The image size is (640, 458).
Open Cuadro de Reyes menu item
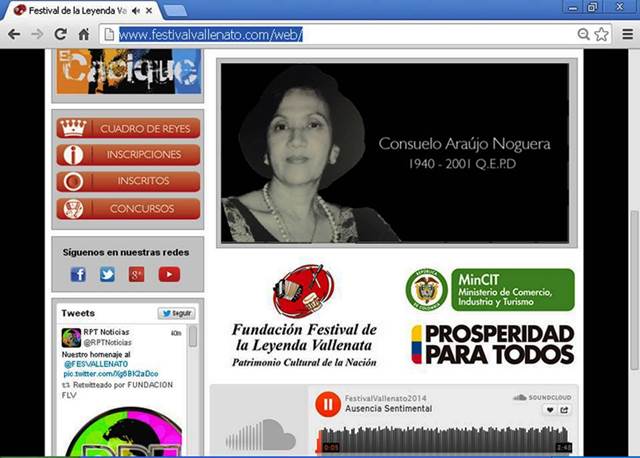tap(128, 128)
